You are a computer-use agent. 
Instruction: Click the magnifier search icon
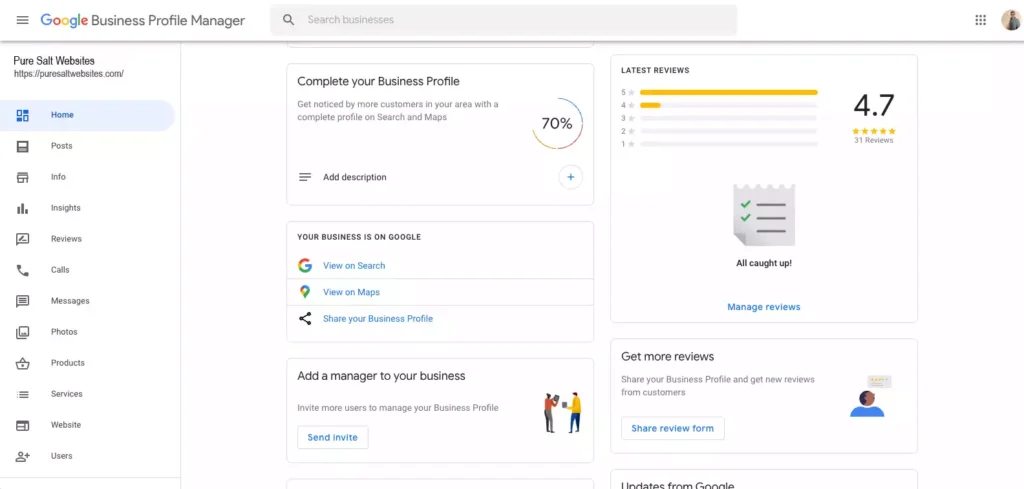click(x=289, y=20)
